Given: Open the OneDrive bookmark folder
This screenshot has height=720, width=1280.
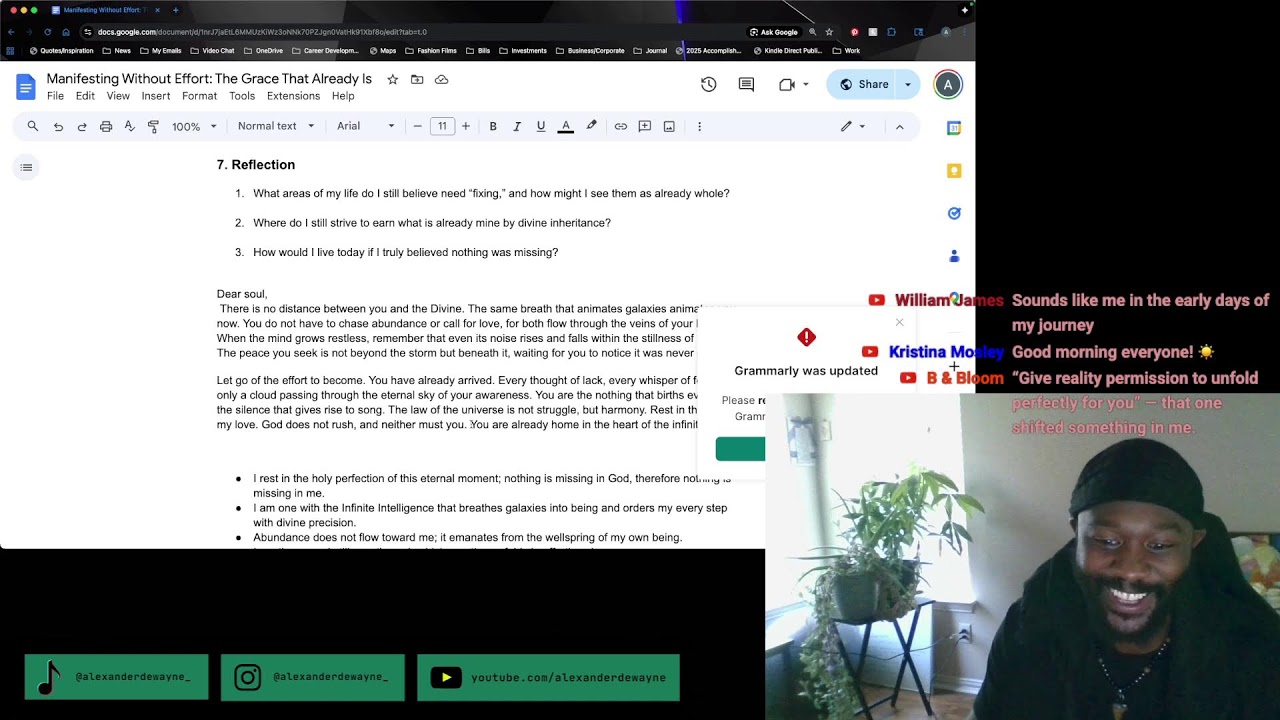Looking at the screenshot, I should click(x=264, y=51).
